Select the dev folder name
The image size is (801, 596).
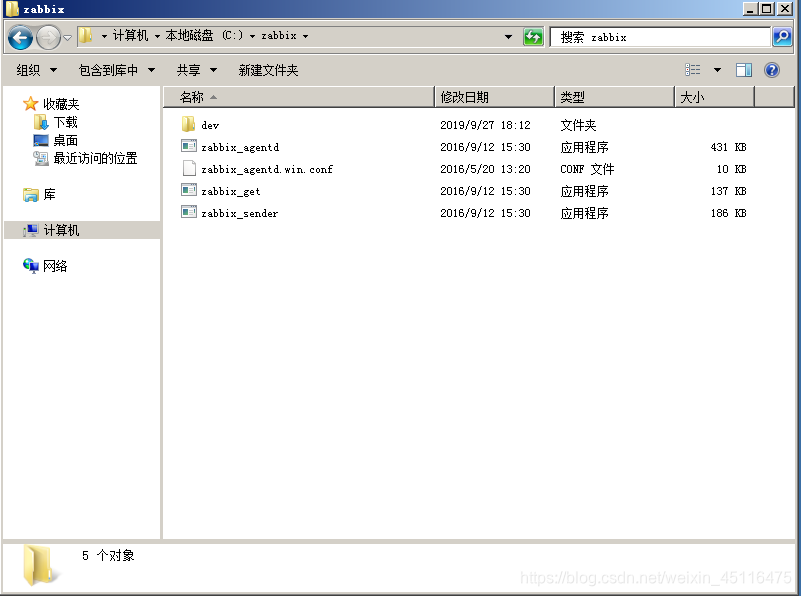pos(210,125)
